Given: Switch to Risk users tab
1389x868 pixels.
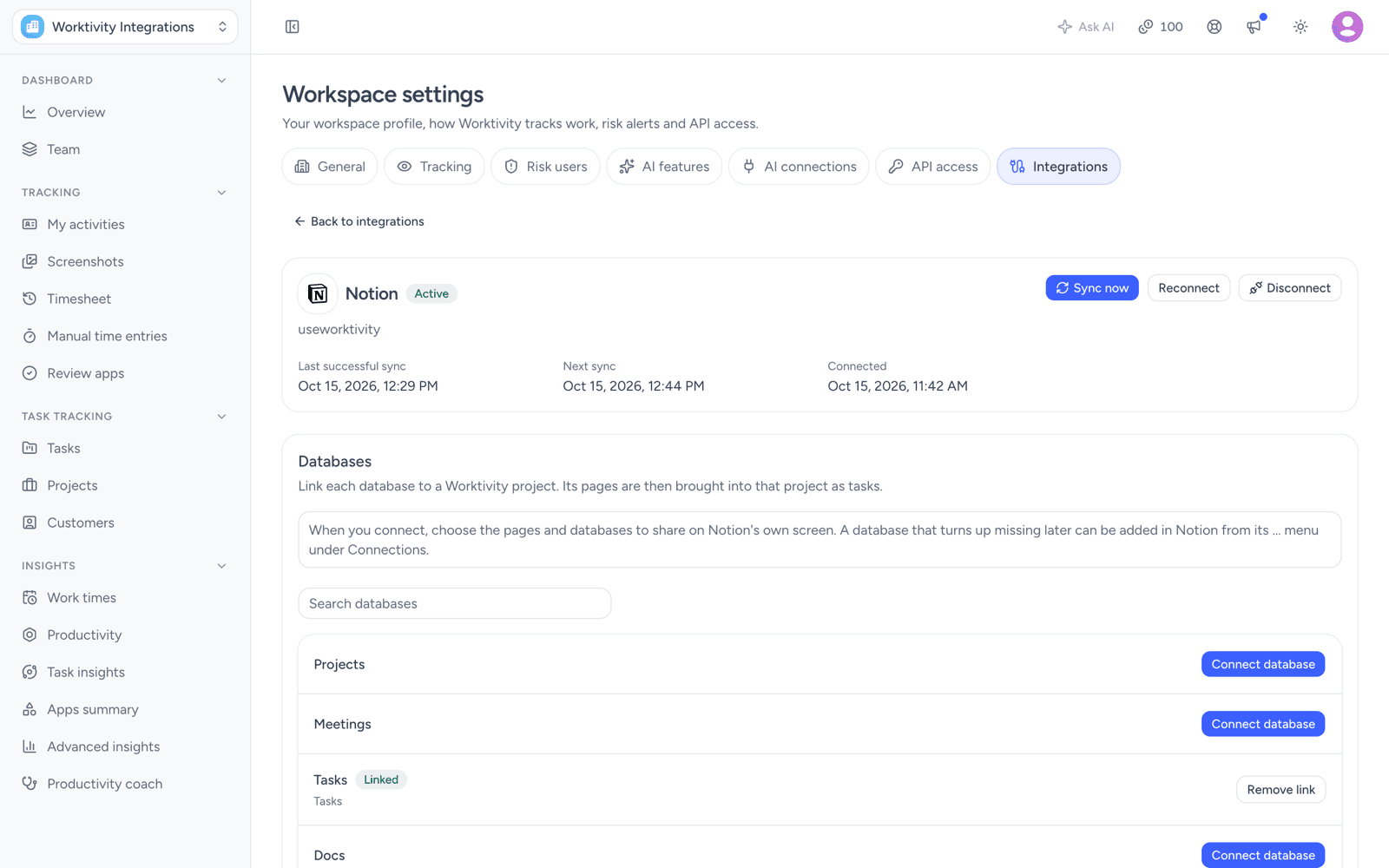Looking at the screenshot, I should (546, 167).
